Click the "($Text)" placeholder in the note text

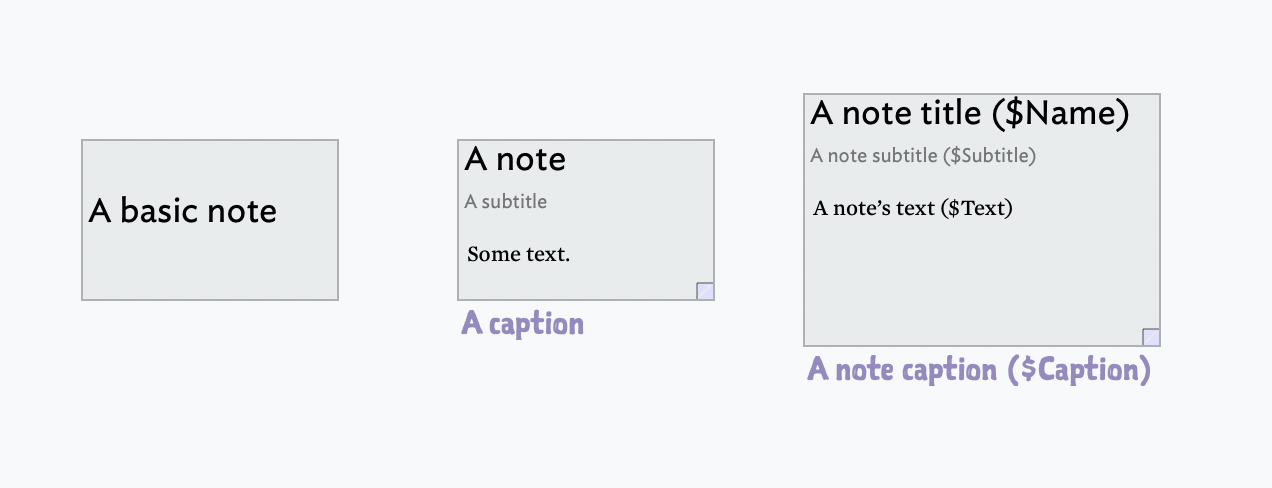pyautogui.click(x=977, y=208)
